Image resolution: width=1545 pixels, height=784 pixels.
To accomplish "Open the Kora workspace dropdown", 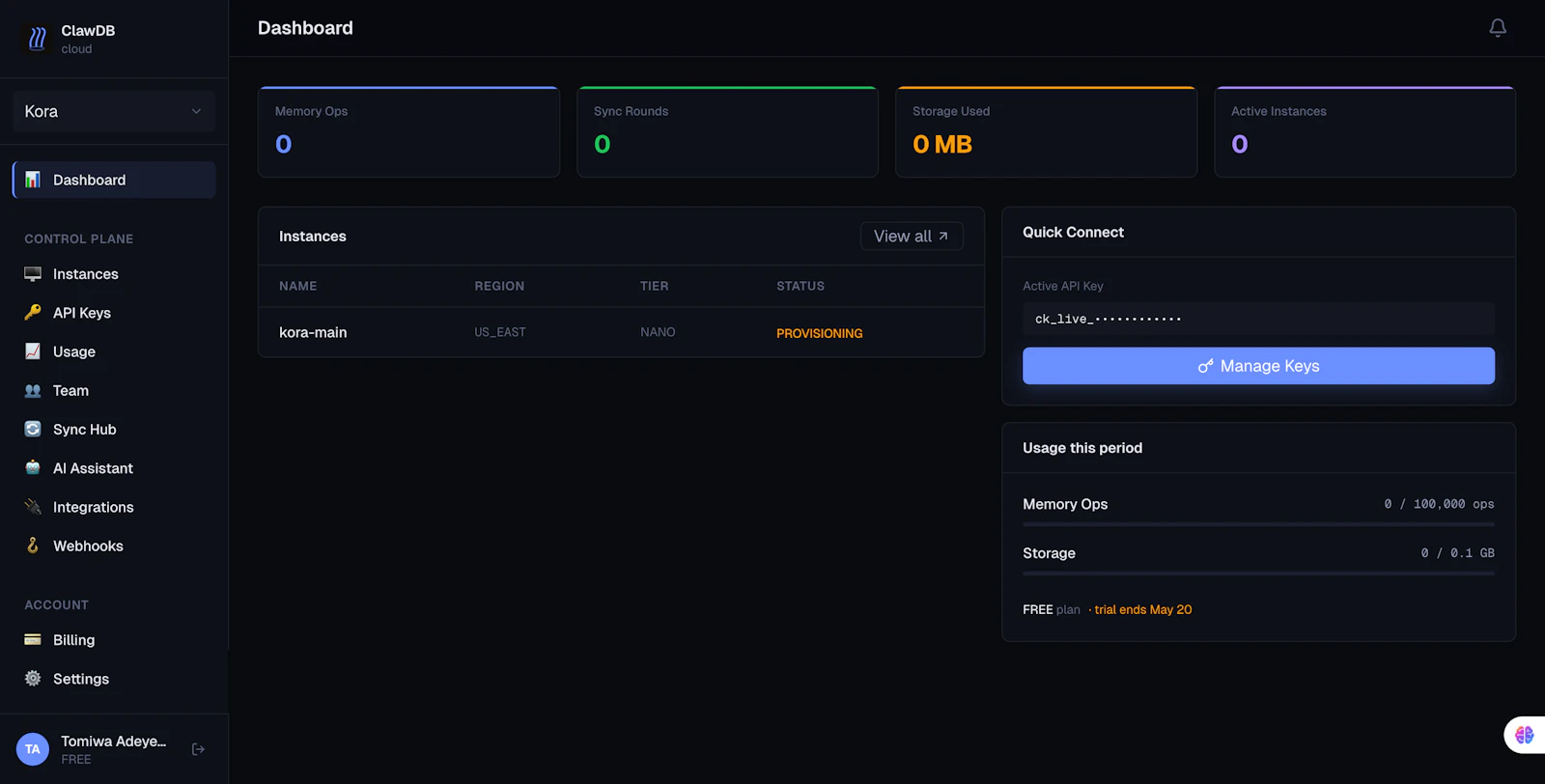I will [x=114, y=111].
